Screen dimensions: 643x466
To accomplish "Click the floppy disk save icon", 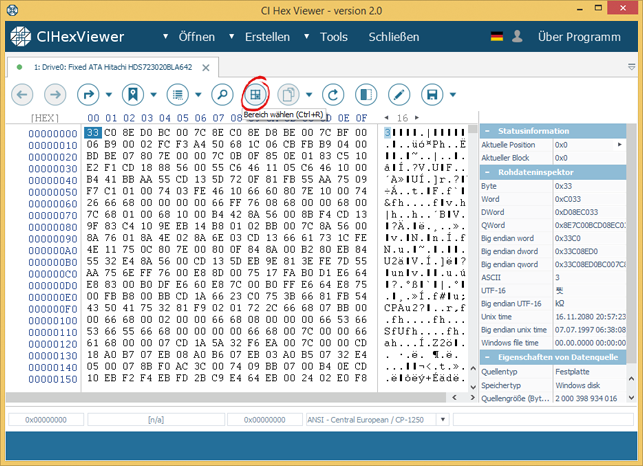I will pos(433,95).
